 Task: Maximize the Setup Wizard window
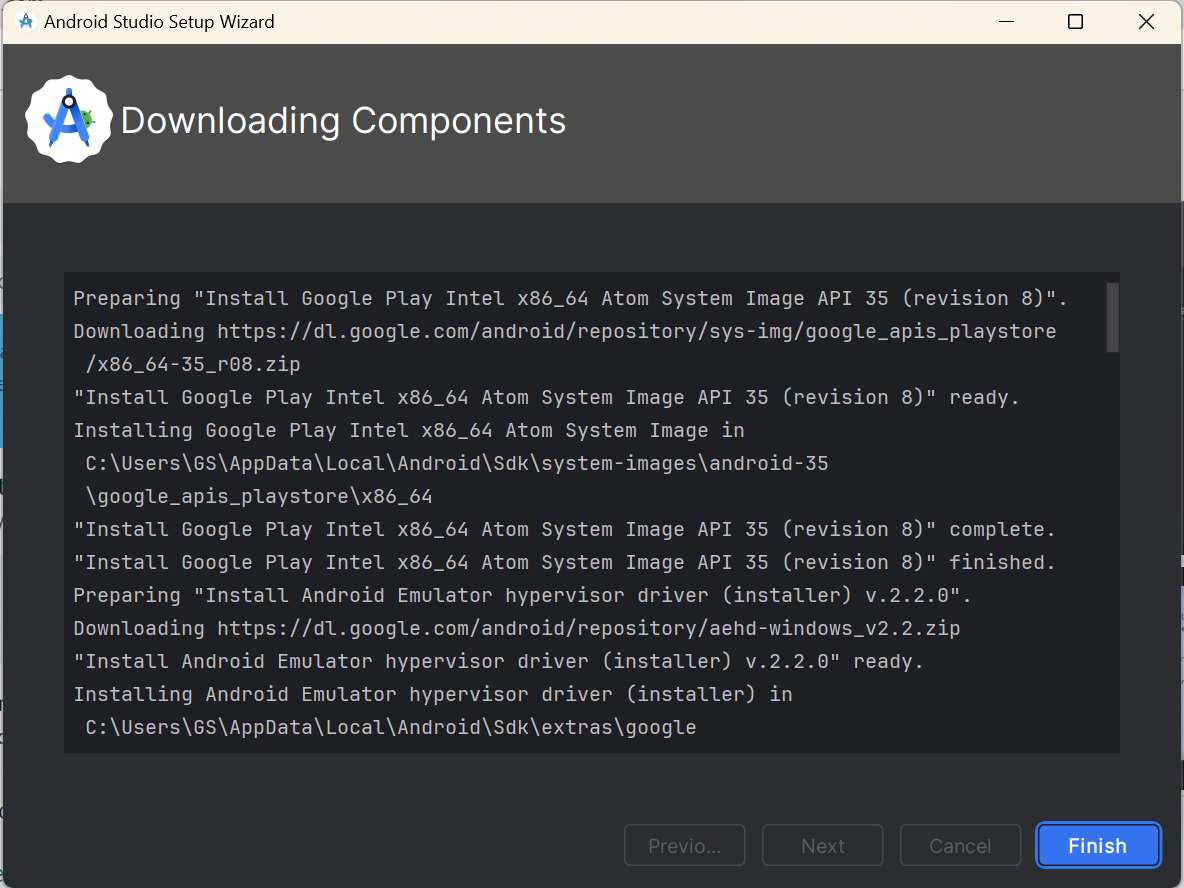(1075, 21)
